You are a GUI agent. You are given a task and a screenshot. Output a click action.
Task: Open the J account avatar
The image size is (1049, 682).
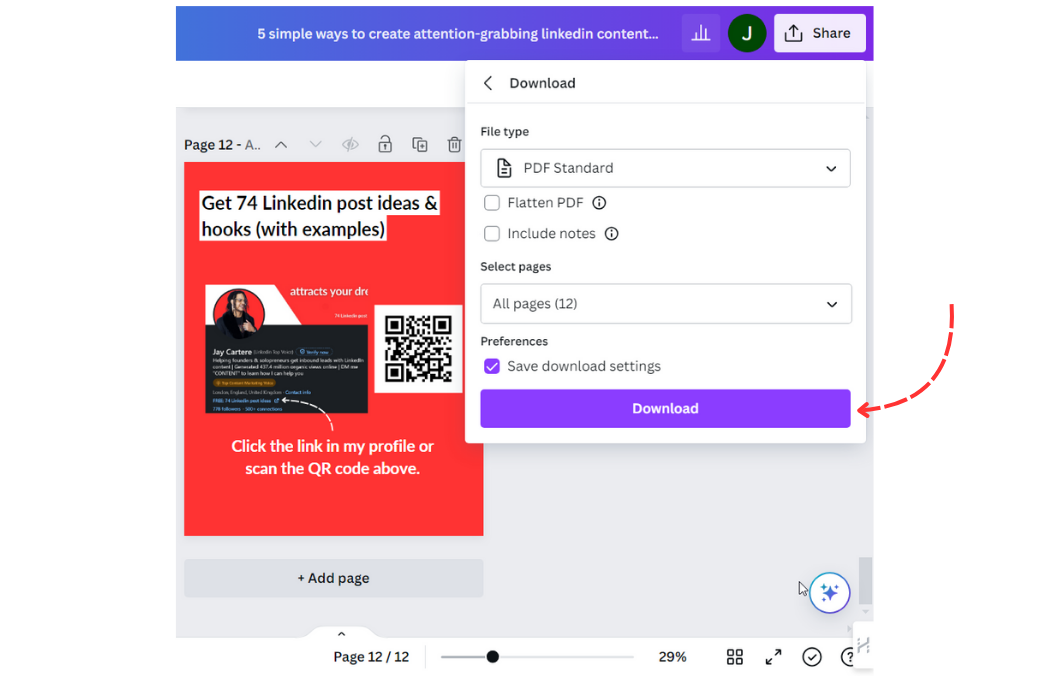[x=747, y=33]
